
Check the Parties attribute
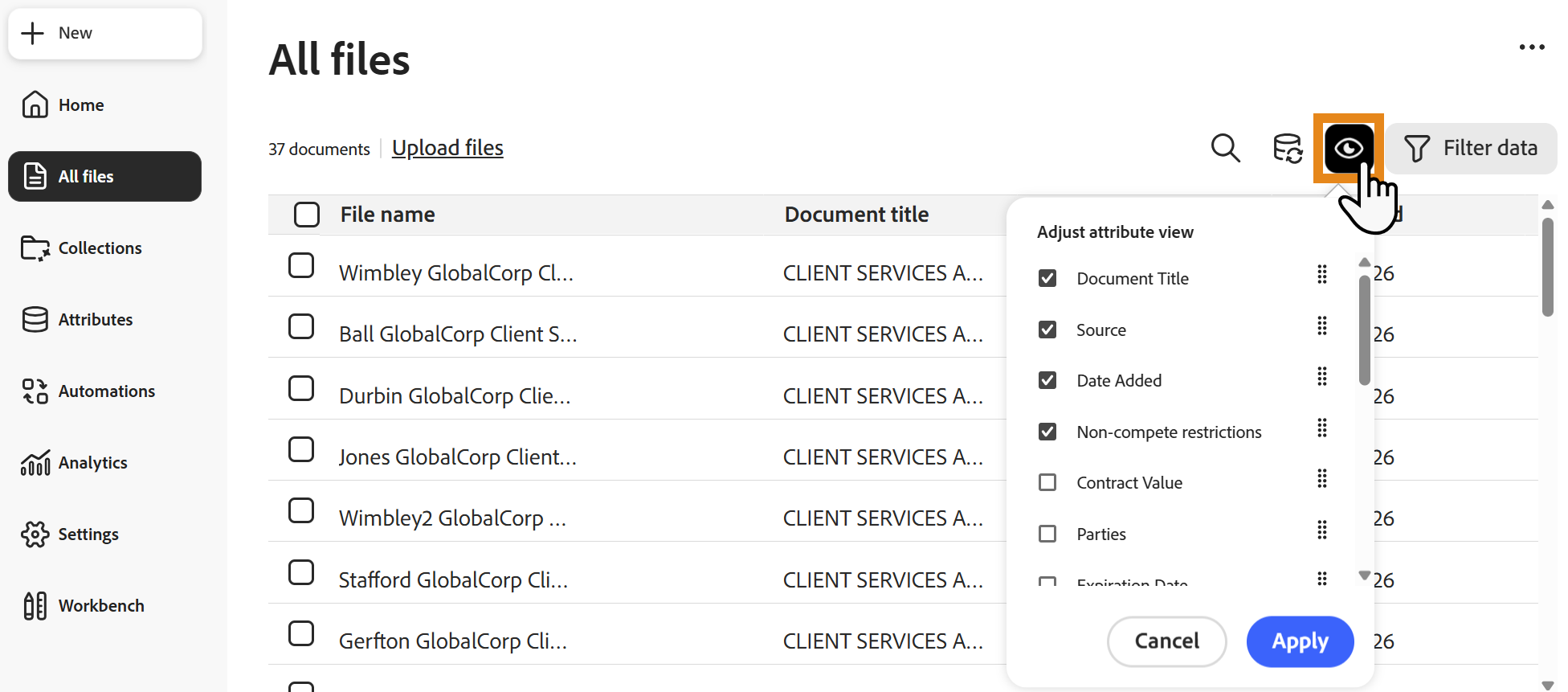point(1047,534)
